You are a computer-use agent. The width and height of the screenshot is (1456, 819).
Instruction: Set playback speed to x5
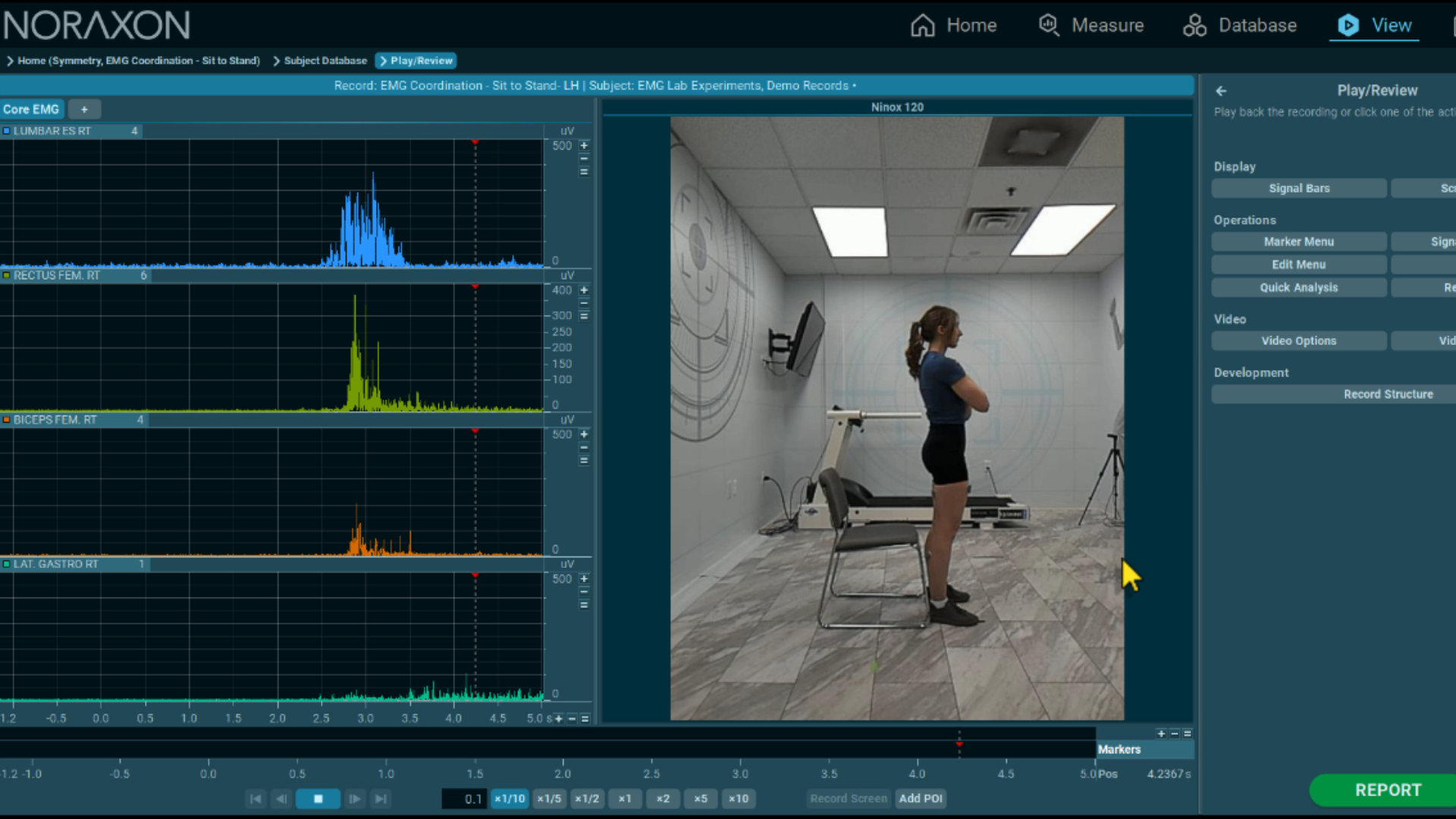[701, 799]
